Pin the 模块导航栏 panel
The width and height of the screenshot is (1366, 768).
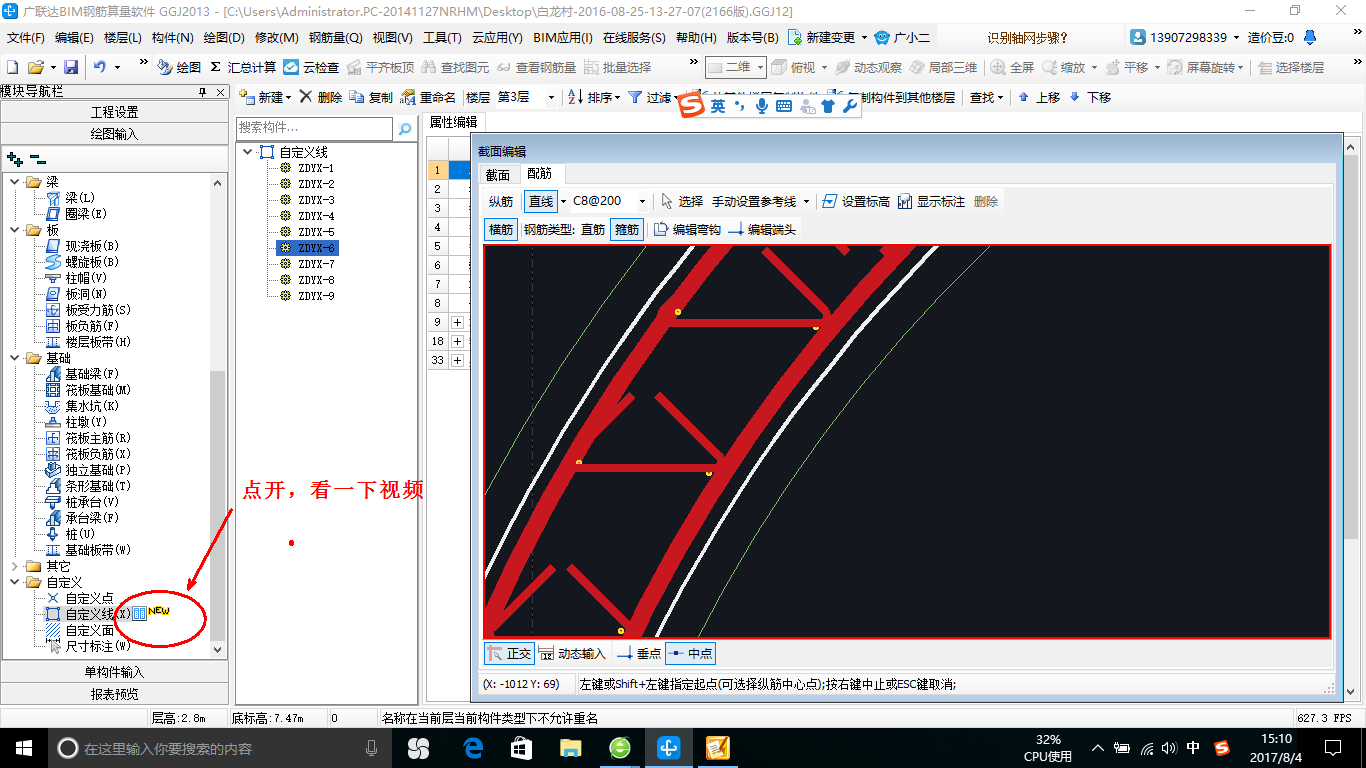point(203,91)
